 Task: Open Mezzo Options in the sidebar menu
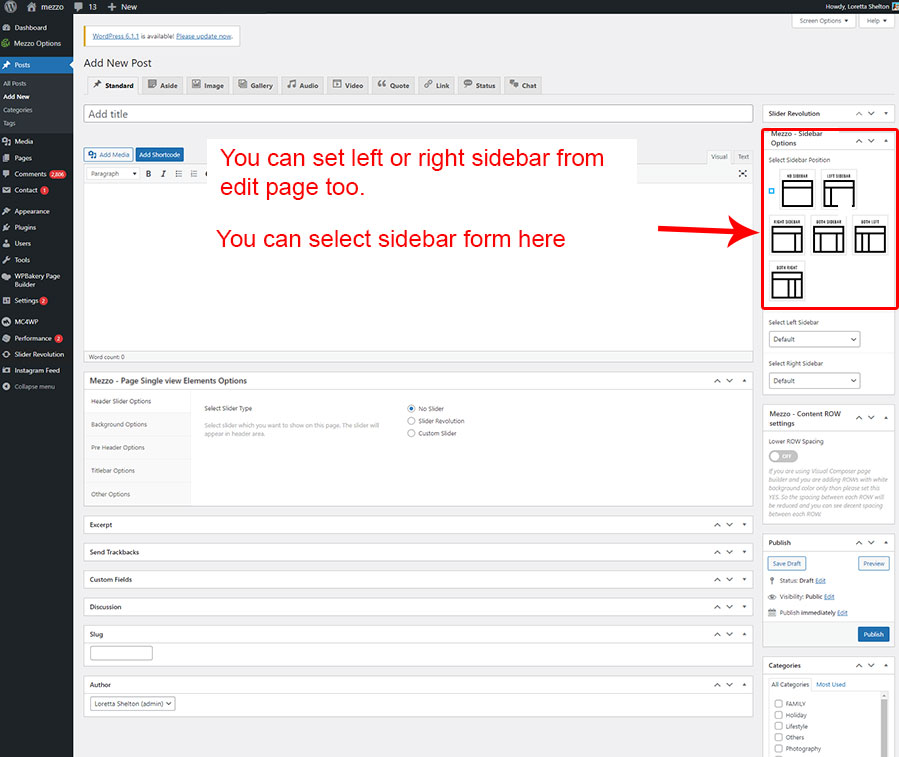click(37, 43)
